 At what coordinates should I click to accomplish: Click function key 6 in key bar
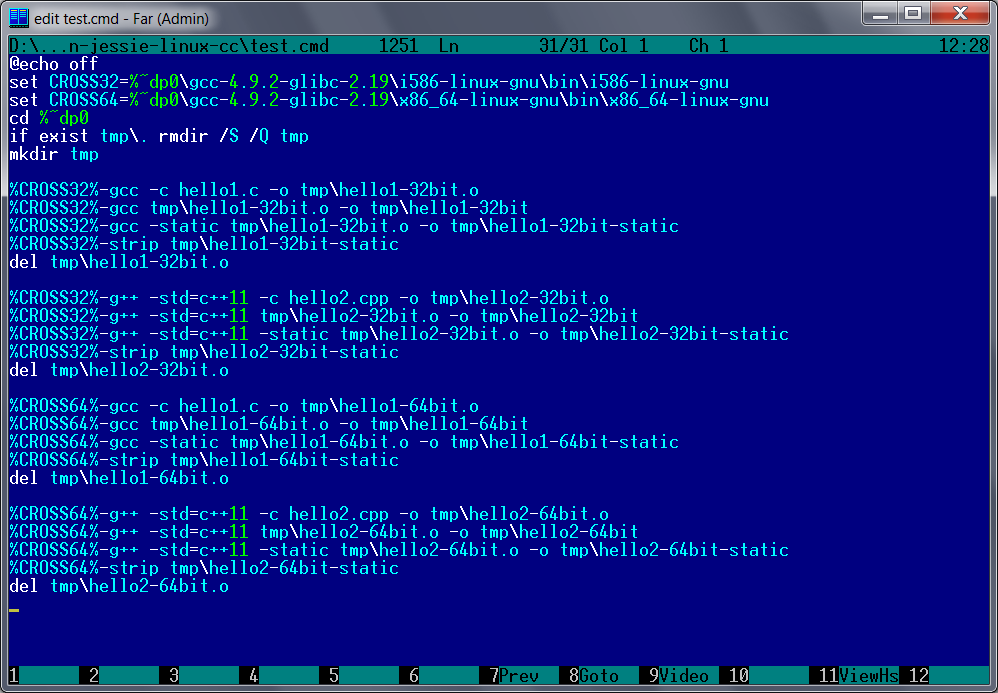click(444, 675)
